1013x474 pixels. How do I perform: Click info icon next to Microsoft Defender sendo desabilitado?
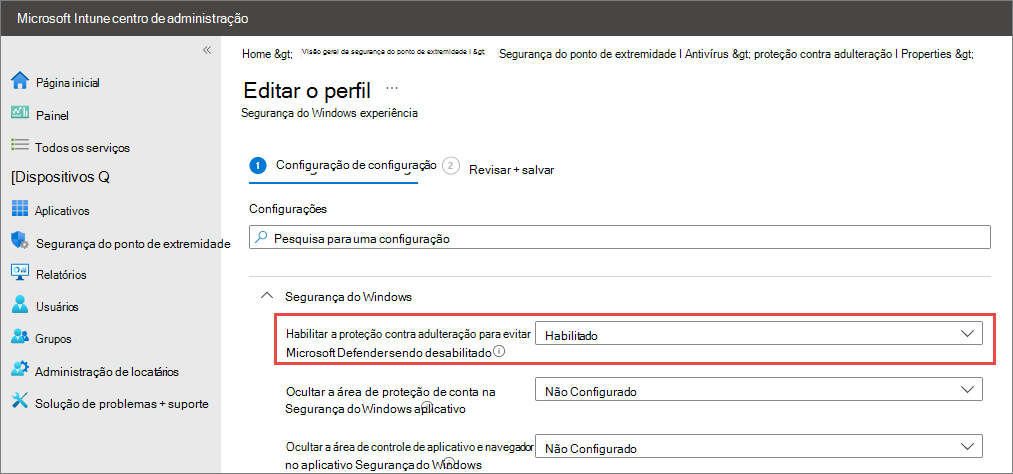pyautogui.click(x=499, y=352)
